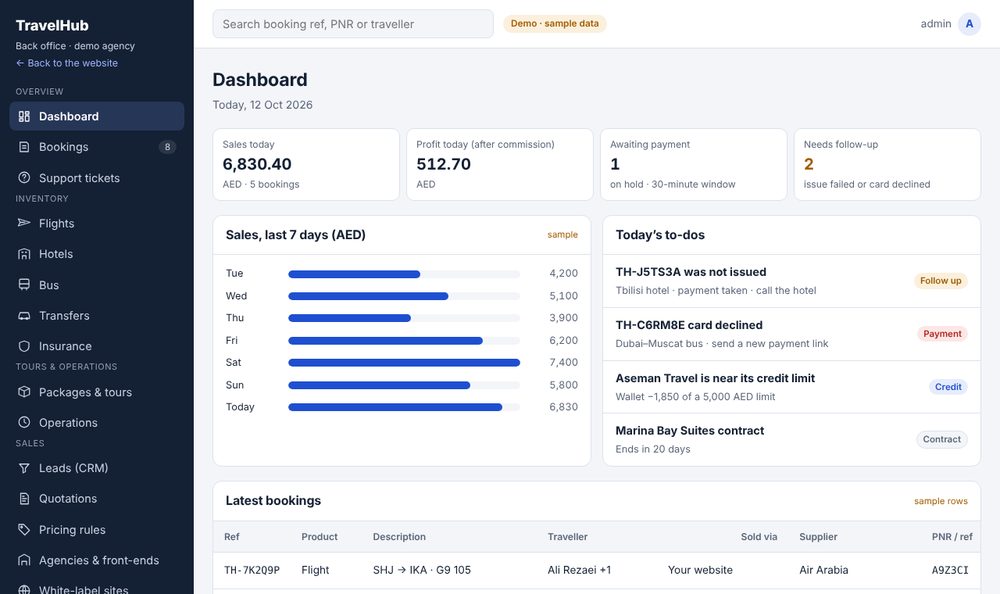Click the Sales today card
This screenshot has width=1000, height=594.
(x=306, y=165)
